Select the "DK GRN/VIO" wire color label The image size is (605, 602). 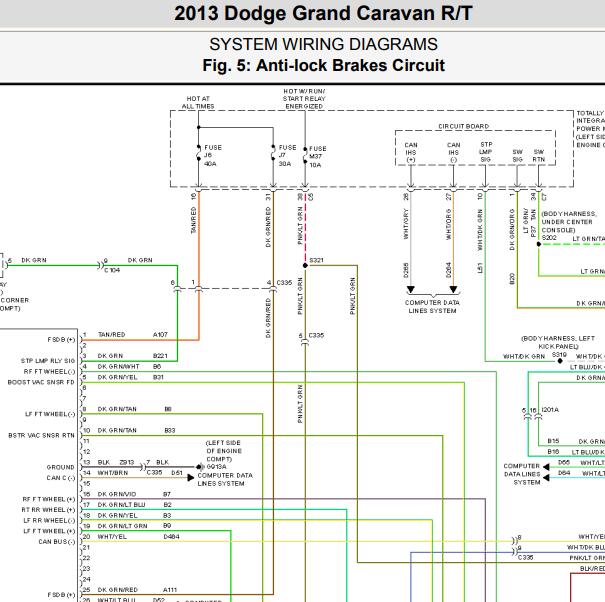(x=117, y=494)
